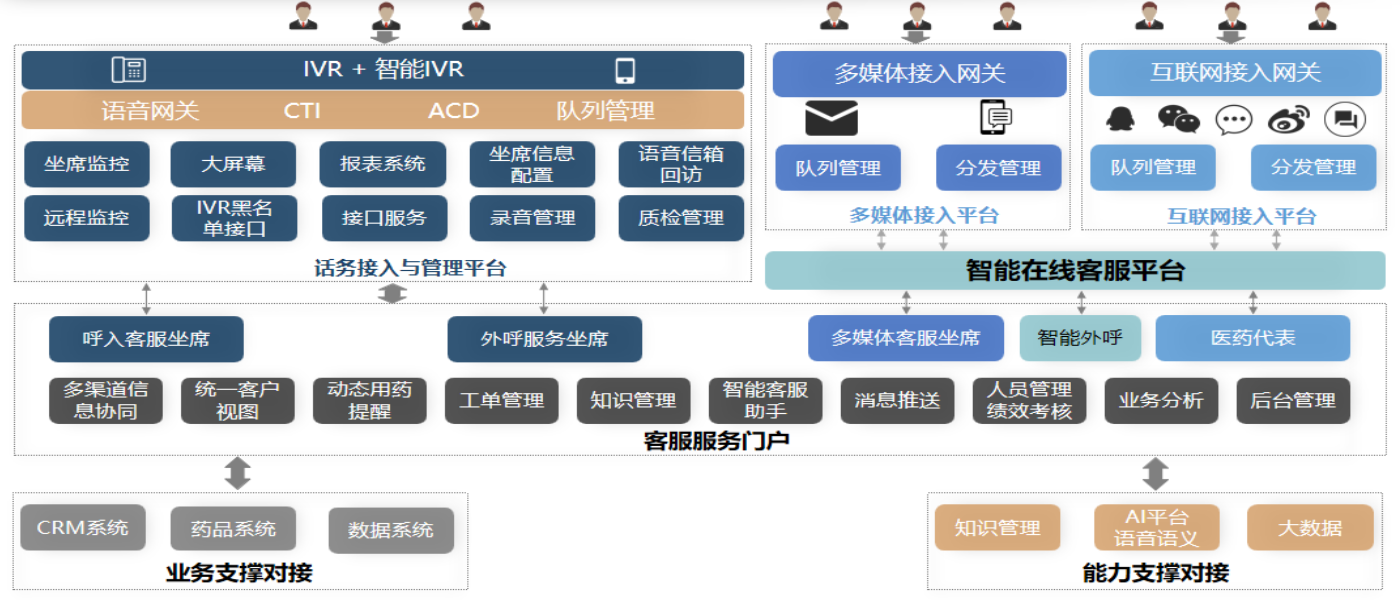The height and width of the screenshot is (600, 1400).
Task: Select the 坐席监控 box
Action: [87, 164]
